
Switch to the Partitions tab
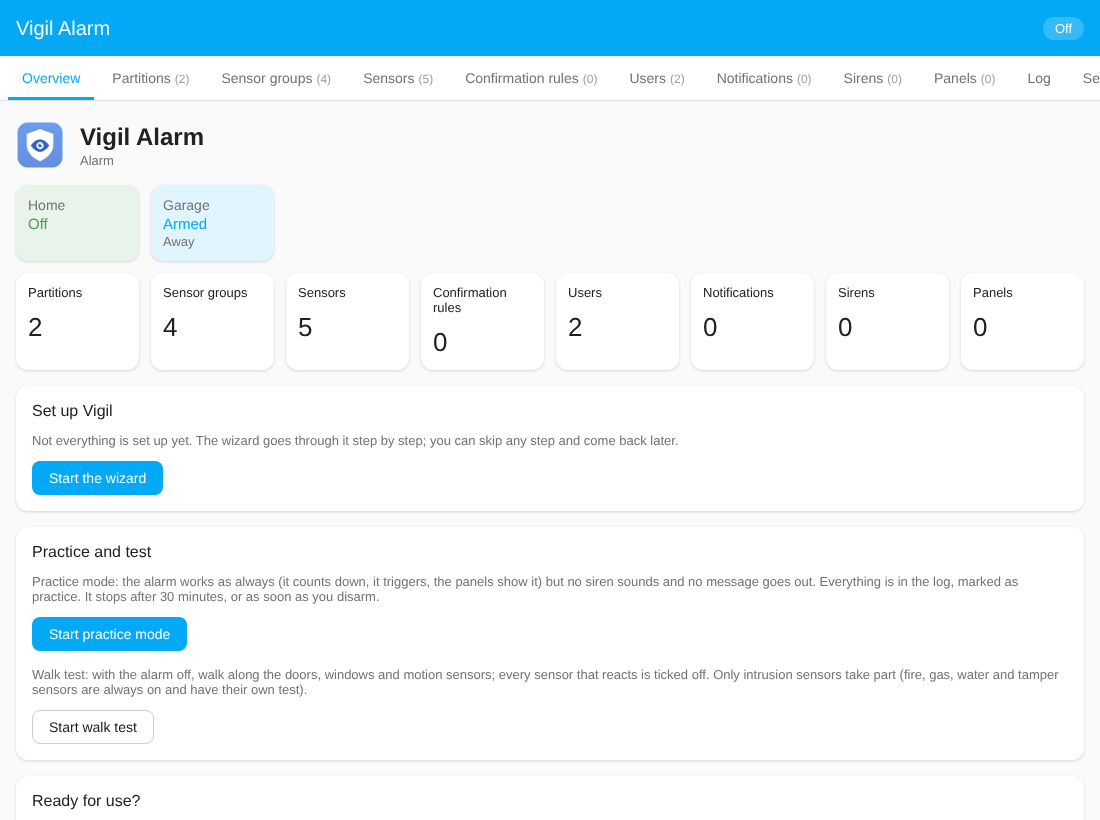click(151, 79)
